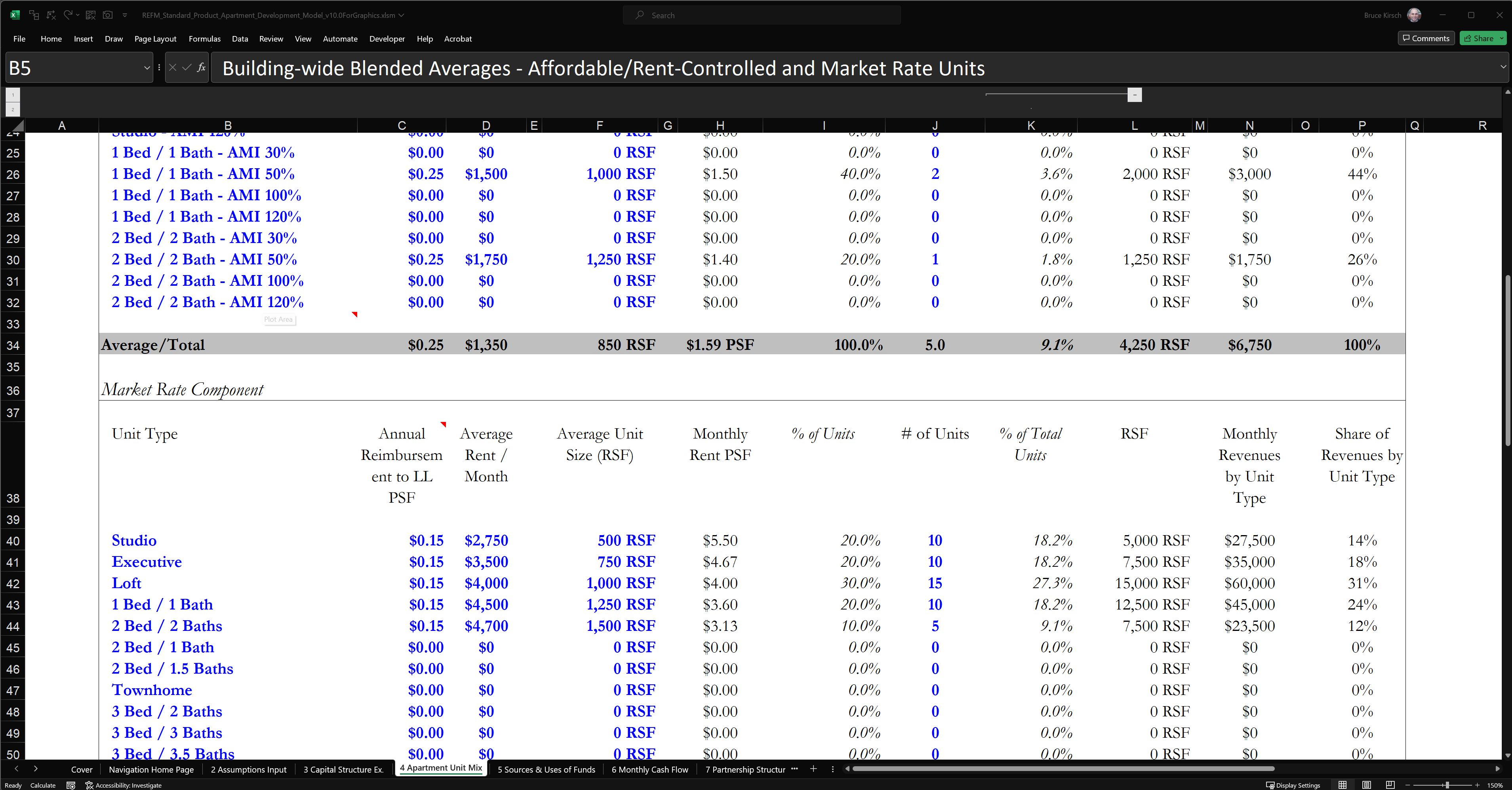
Task: Click the Name Box showing B5
Action: pos(73,68)
